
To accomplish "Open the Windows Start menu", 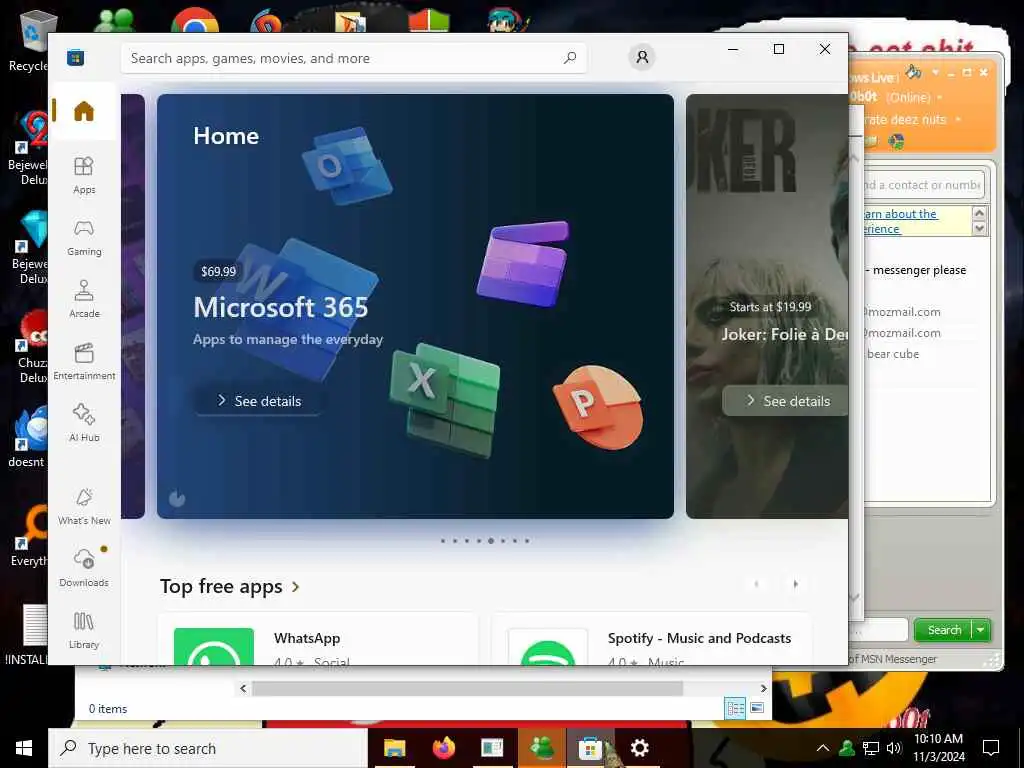I will (24, 748).
